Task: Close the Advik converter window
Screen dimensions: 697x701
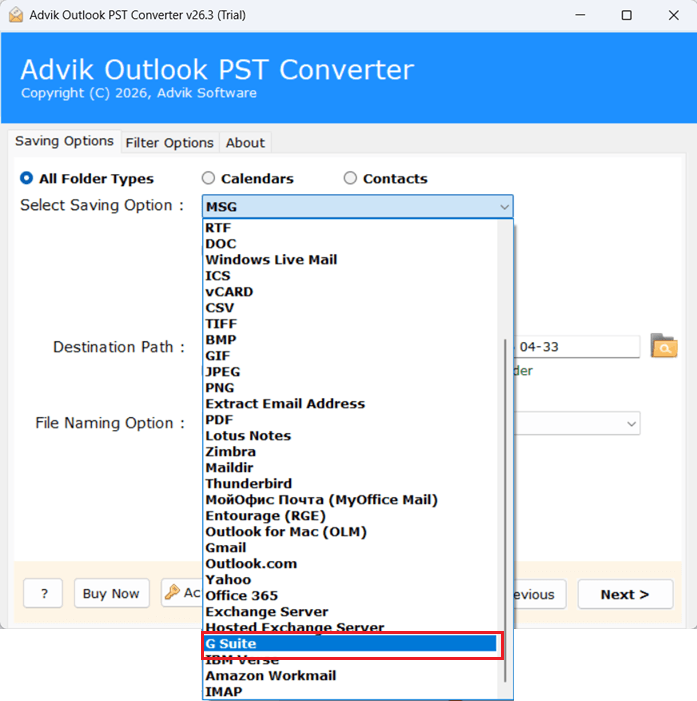Action: pos(673,15)
